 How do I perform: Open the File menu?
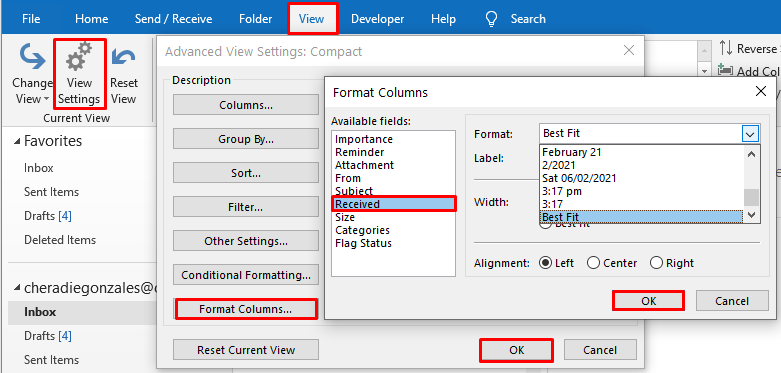[x=31, y=19]
